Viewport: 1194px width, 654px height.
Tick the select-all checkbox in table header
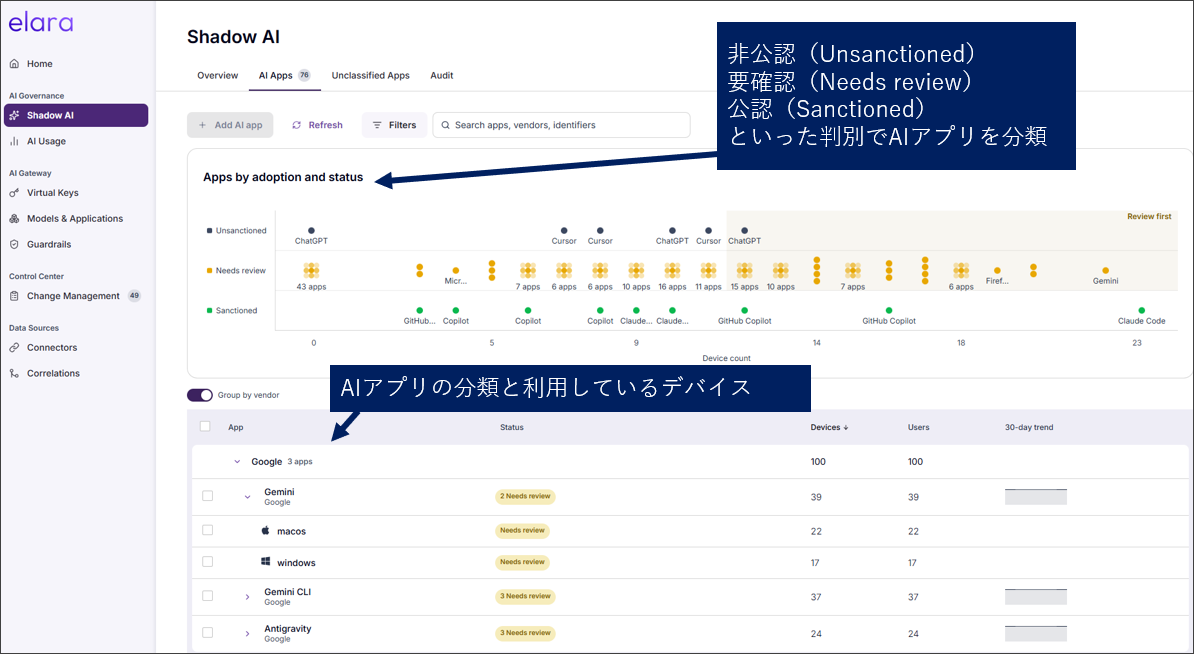click(x=205, y=426)
